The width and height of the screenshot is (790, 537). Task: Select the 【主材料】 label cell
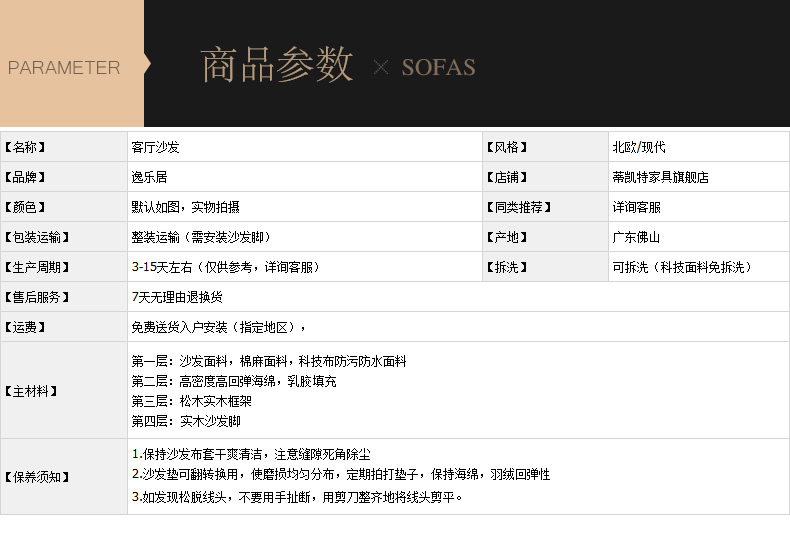pos(64,390)
